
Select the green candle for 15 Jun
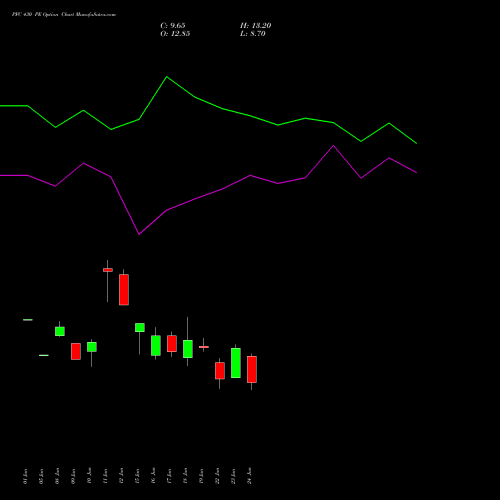point(140,327)
